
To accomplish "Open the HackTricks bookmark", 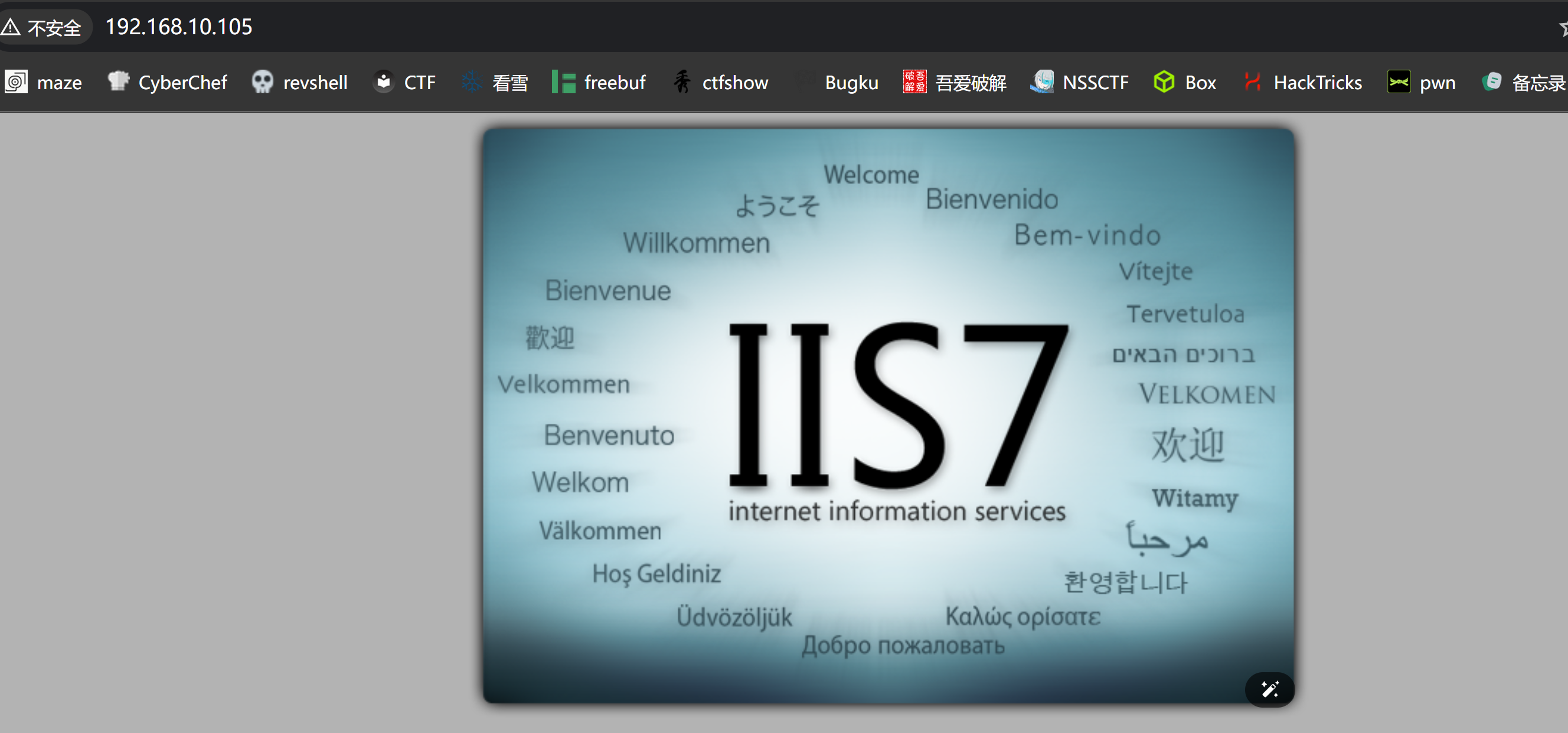I will 1302,81.
